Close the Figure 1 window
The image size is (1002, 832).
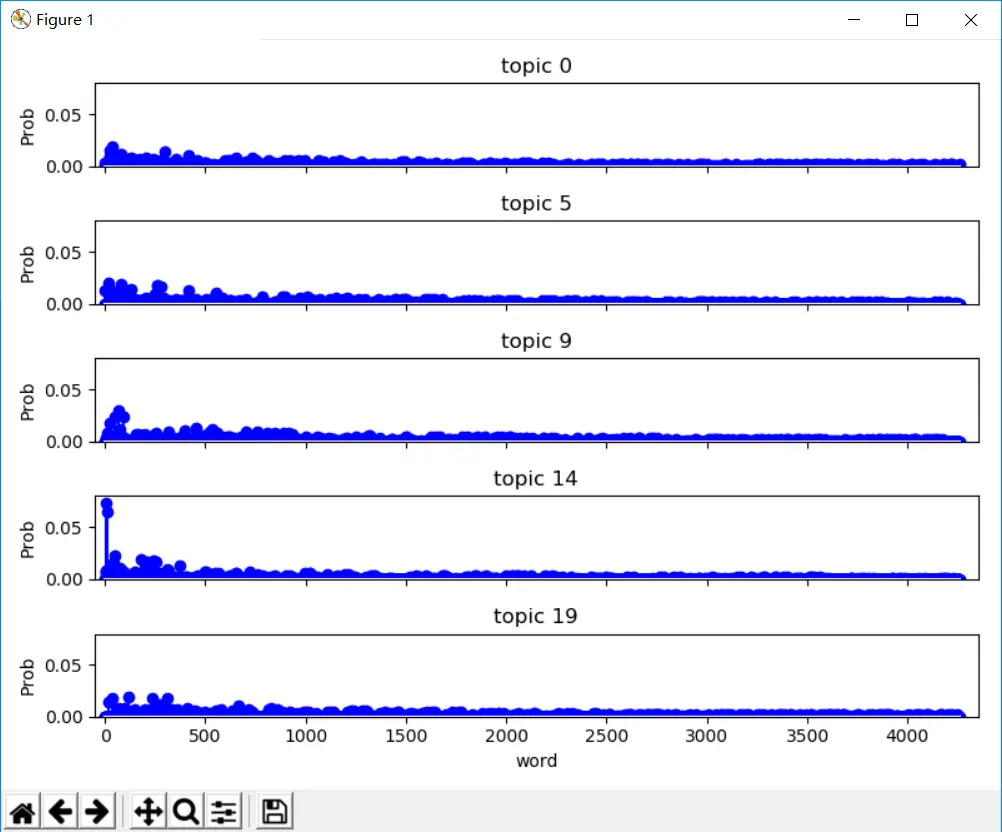click(x=971, y=20)
